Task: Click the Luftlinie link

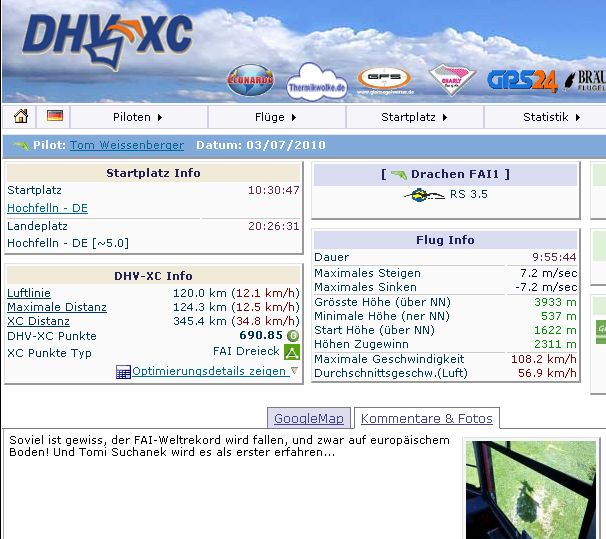Action: point(29,293)
